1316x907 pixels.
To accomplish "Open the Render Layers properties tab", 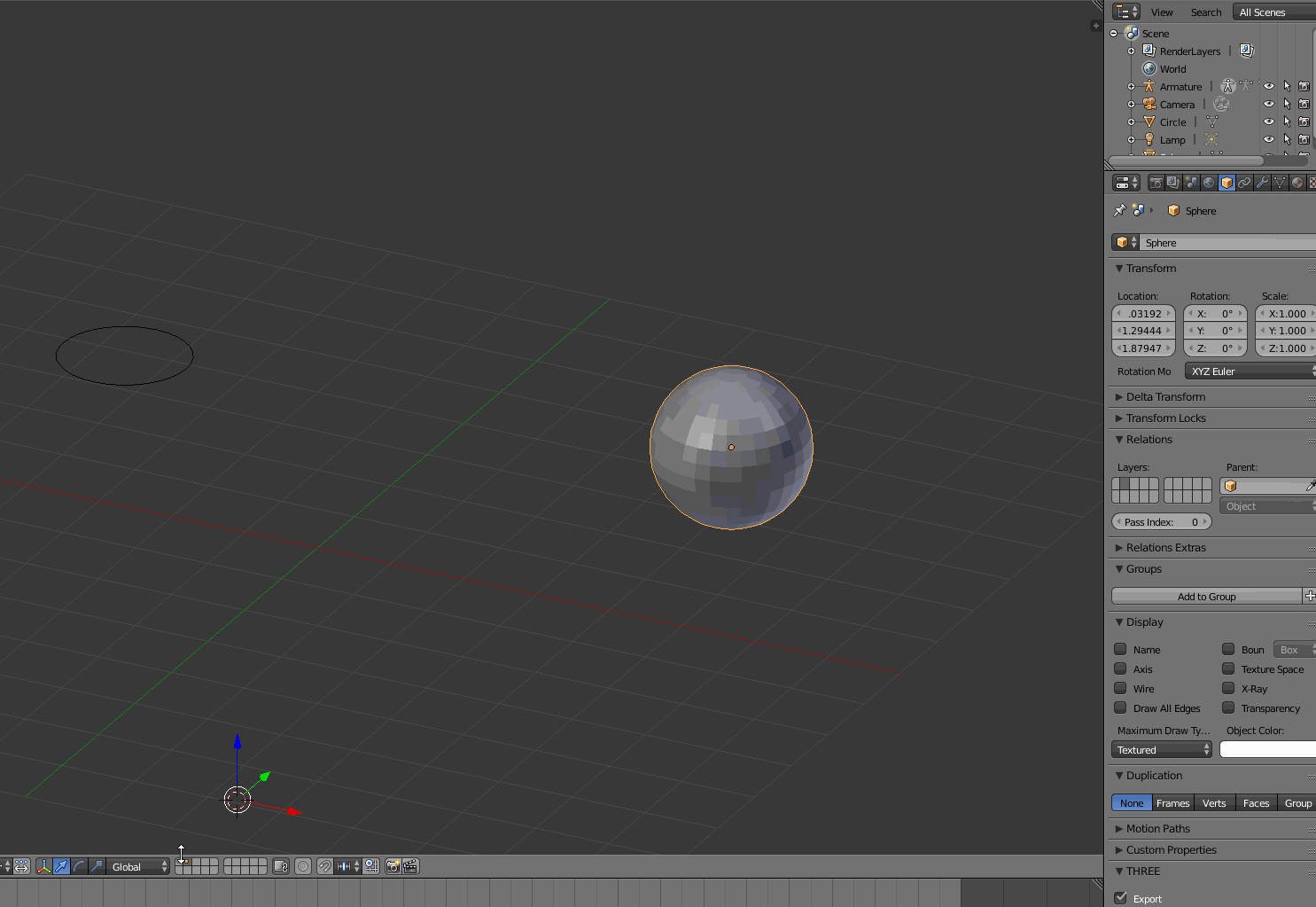I will pyautogui.click(x=1173, y=183).
